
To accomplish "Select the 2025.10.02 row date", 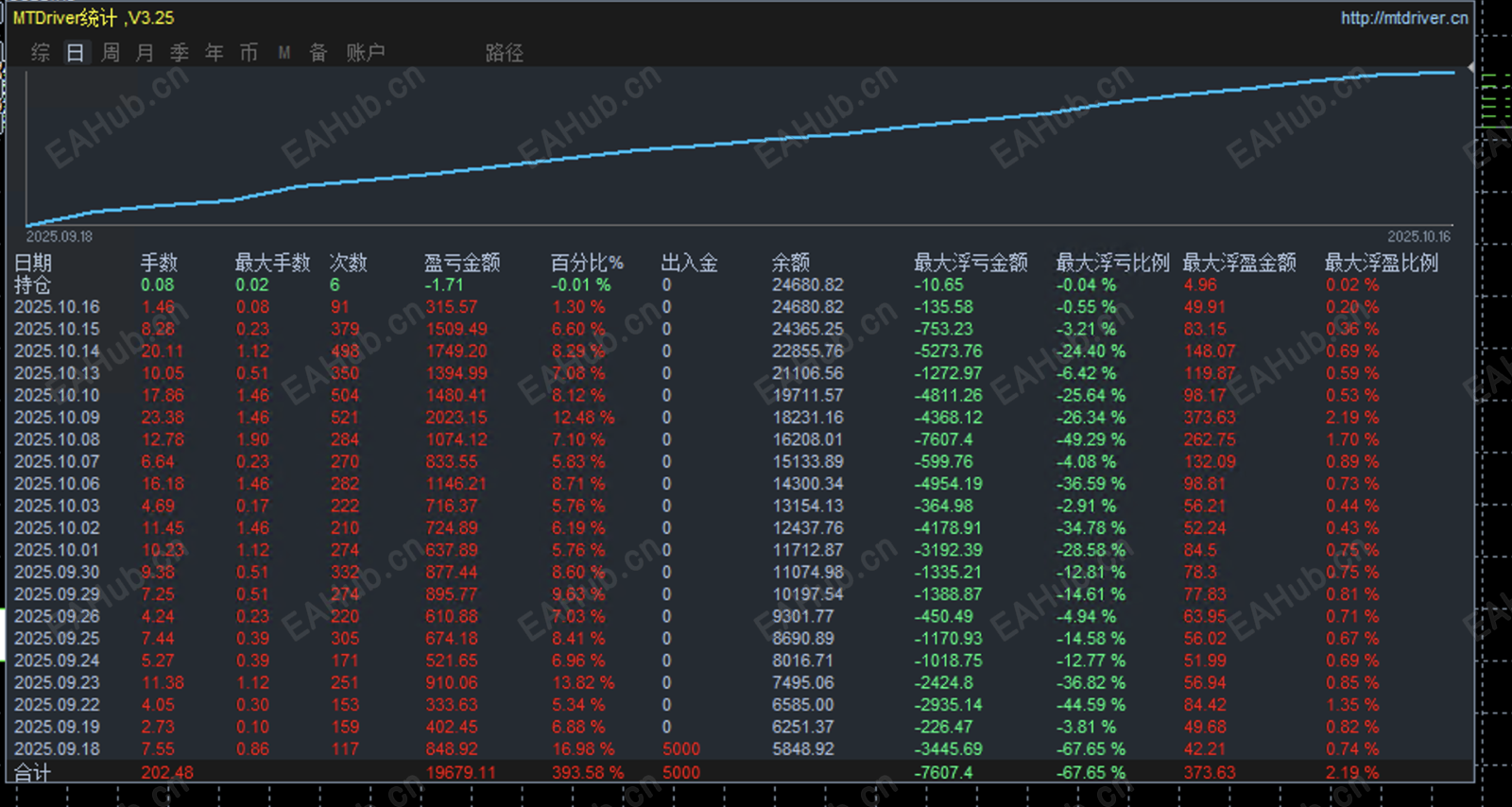I will click(x=57, y=528).
